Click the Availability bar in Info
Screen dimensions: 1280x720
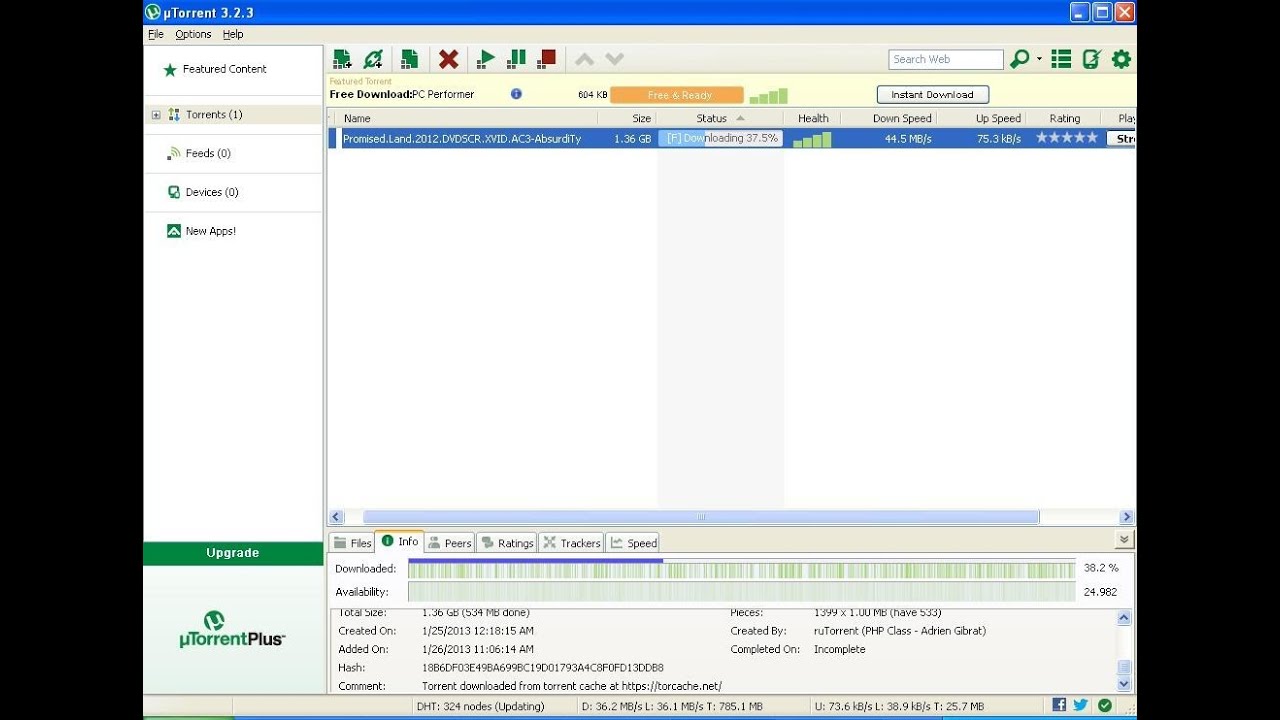741,592
